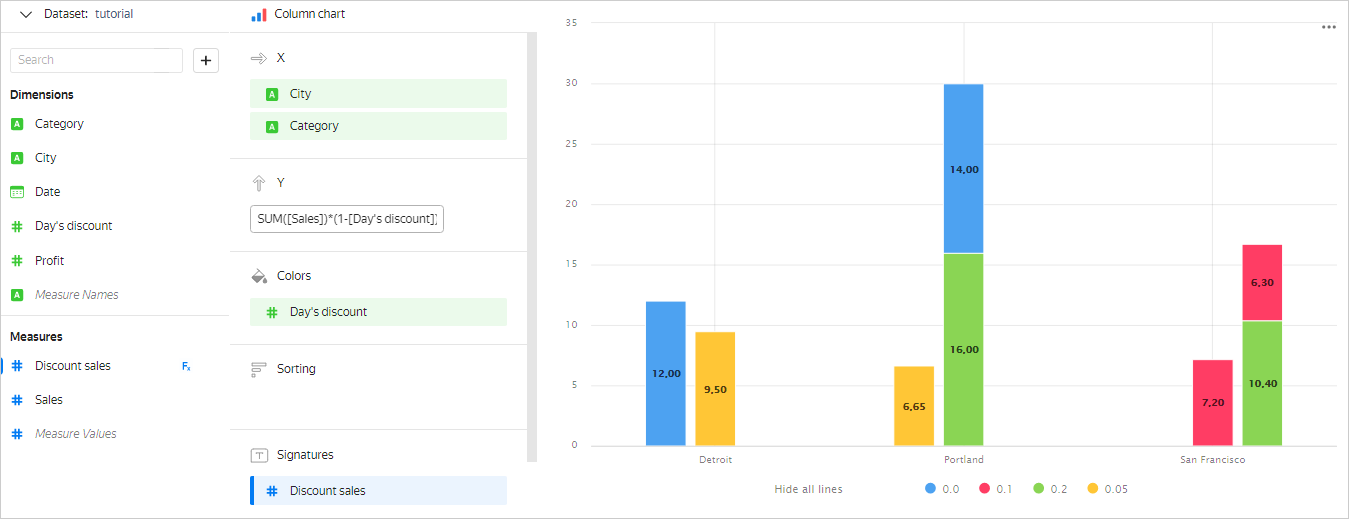Click the Fx formula icon on Discount sales
The image size is (1349, 519).
(186, 366)
